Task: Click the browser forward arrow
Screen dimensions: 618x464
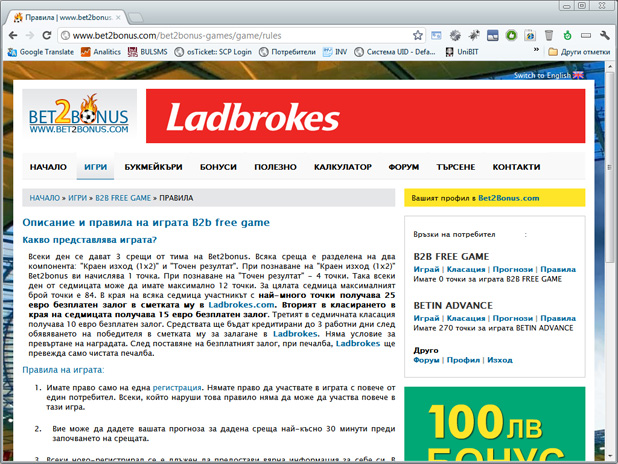Action: [30, 35]
